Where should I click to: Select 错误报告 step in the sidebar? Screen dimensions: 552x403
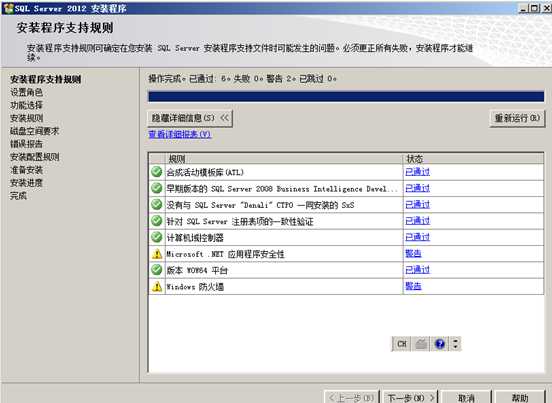(x=26, y=144)
